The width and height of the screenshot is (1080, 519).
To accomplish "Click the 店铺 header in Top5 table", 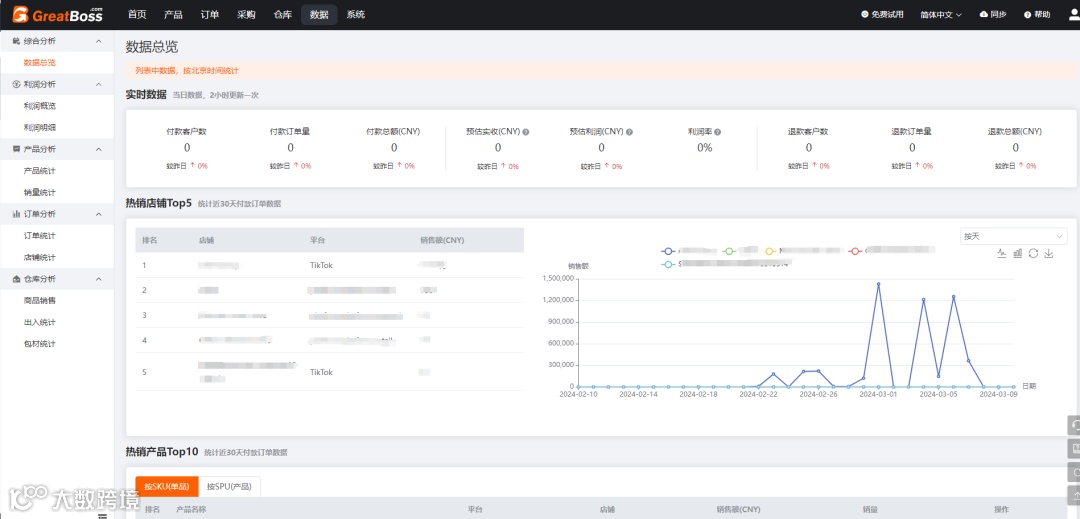I will 205,240.
